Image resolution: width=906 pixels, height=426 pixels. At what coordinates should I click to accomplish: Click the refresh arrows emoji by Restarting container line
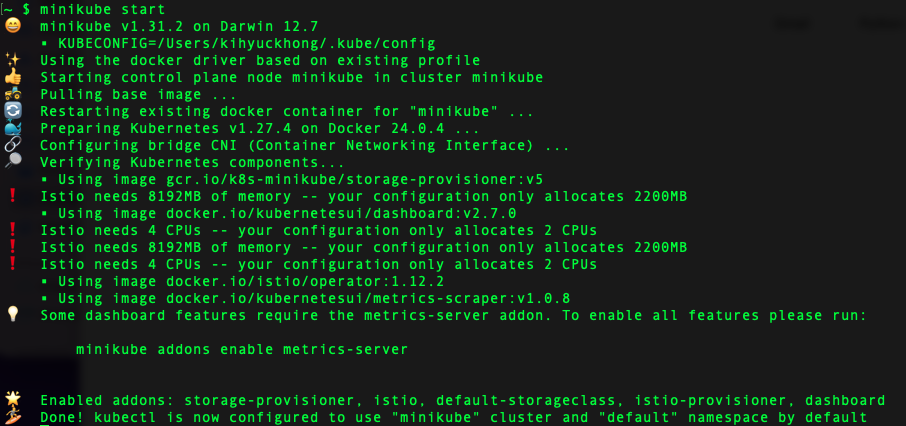pos(13,110)
